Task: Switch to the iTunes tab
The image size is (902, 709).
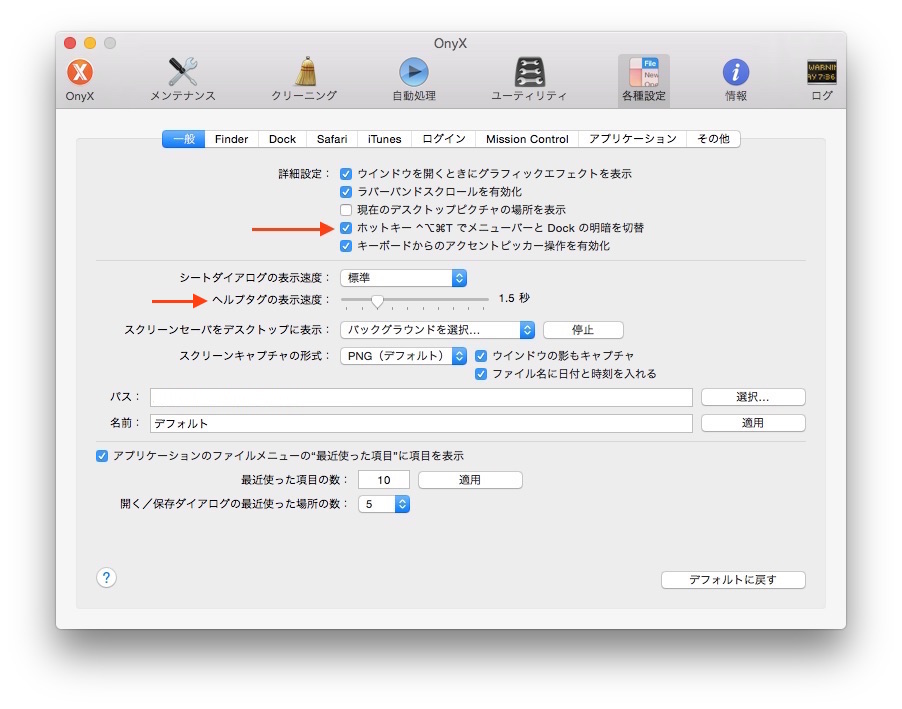Action: [x=385, y=139]
